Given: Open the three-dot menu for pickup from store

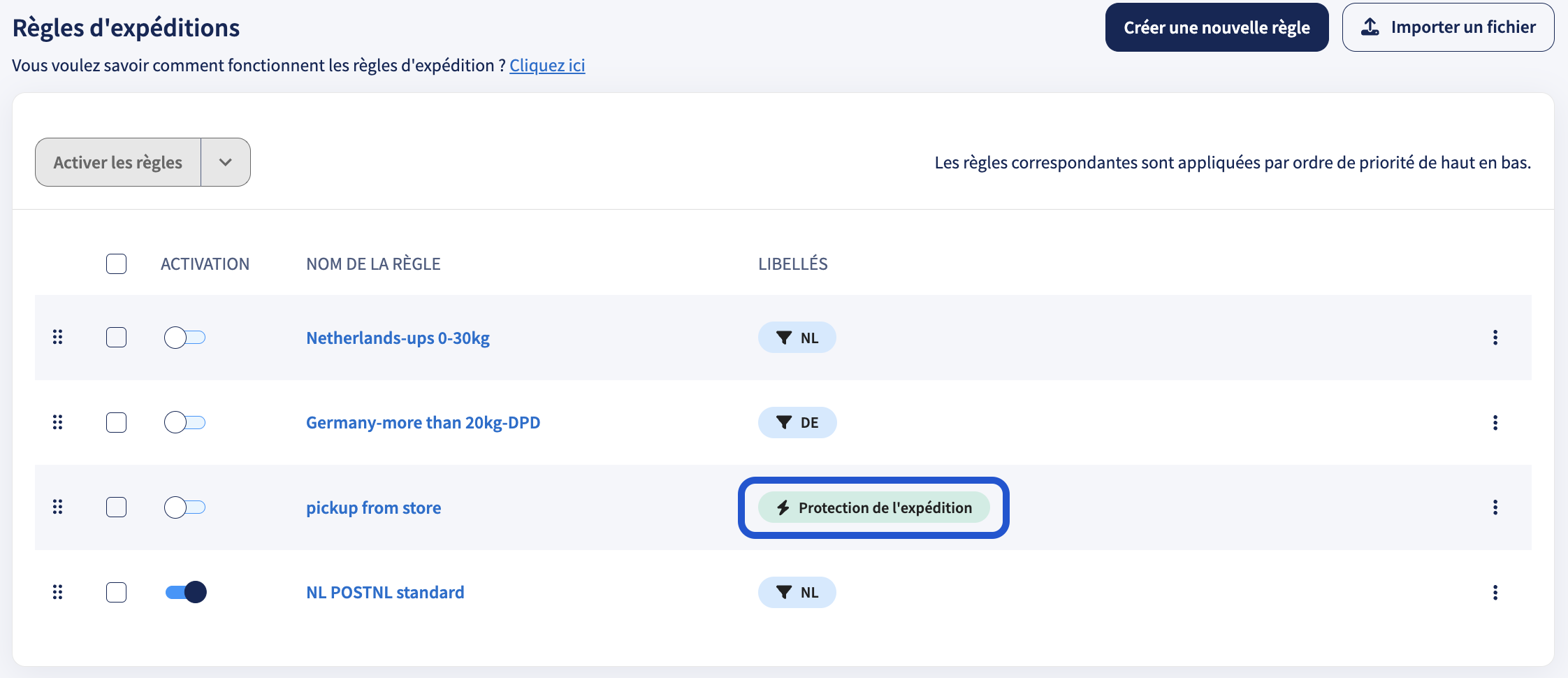Looking at the screenshot, I should coord(1495,507).
